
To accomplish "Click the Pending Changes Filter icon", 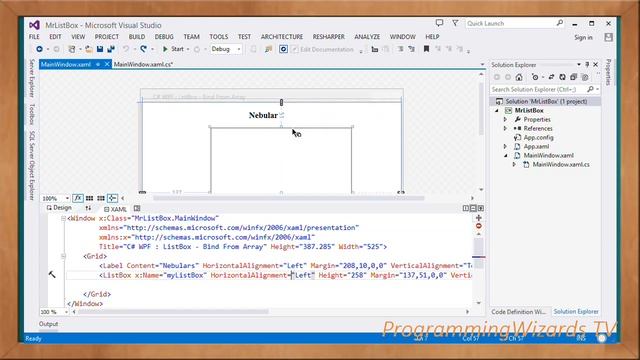I will coord(535,77).
